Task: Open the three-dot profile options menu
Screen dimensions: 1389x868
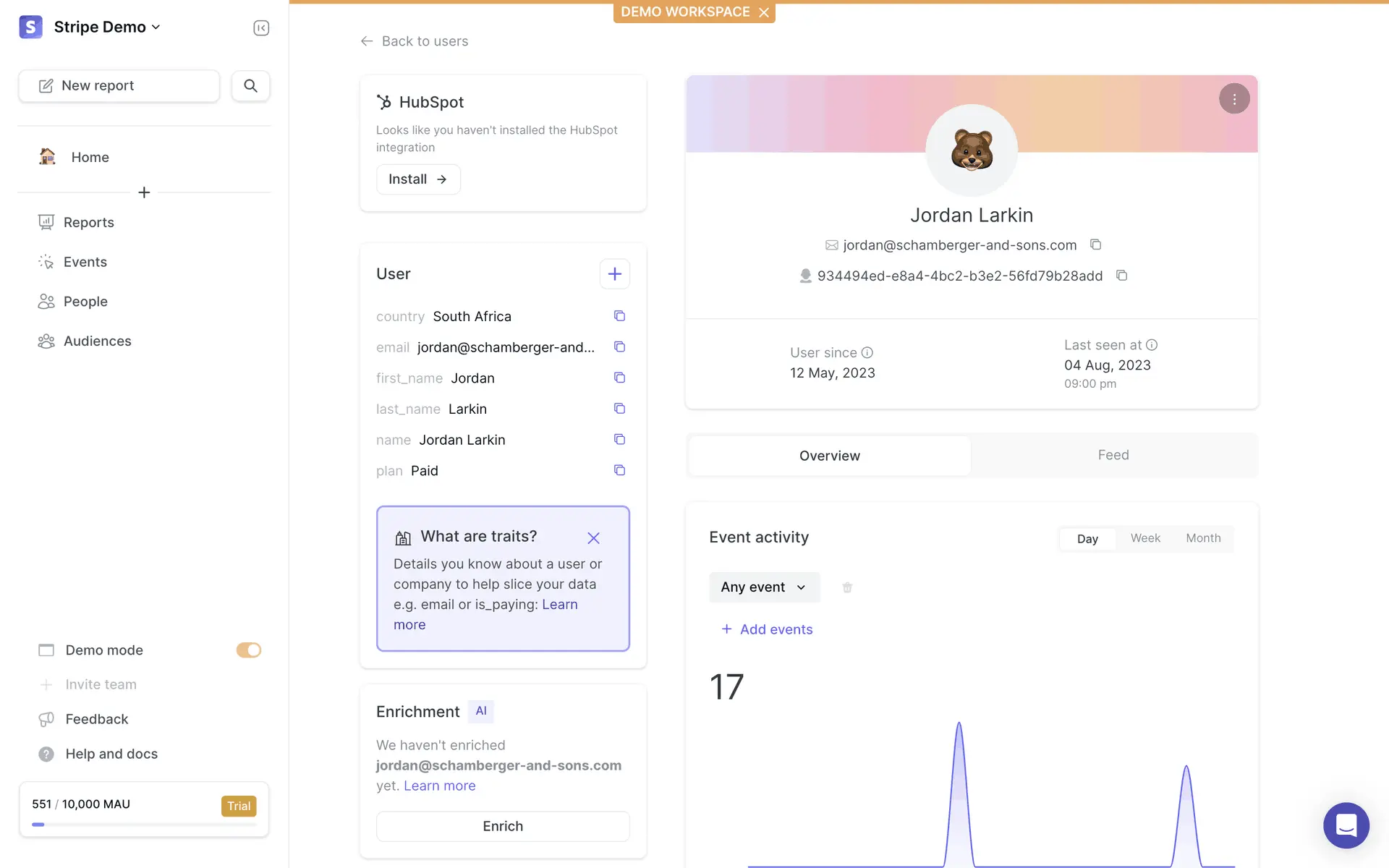Action: 1234,99
